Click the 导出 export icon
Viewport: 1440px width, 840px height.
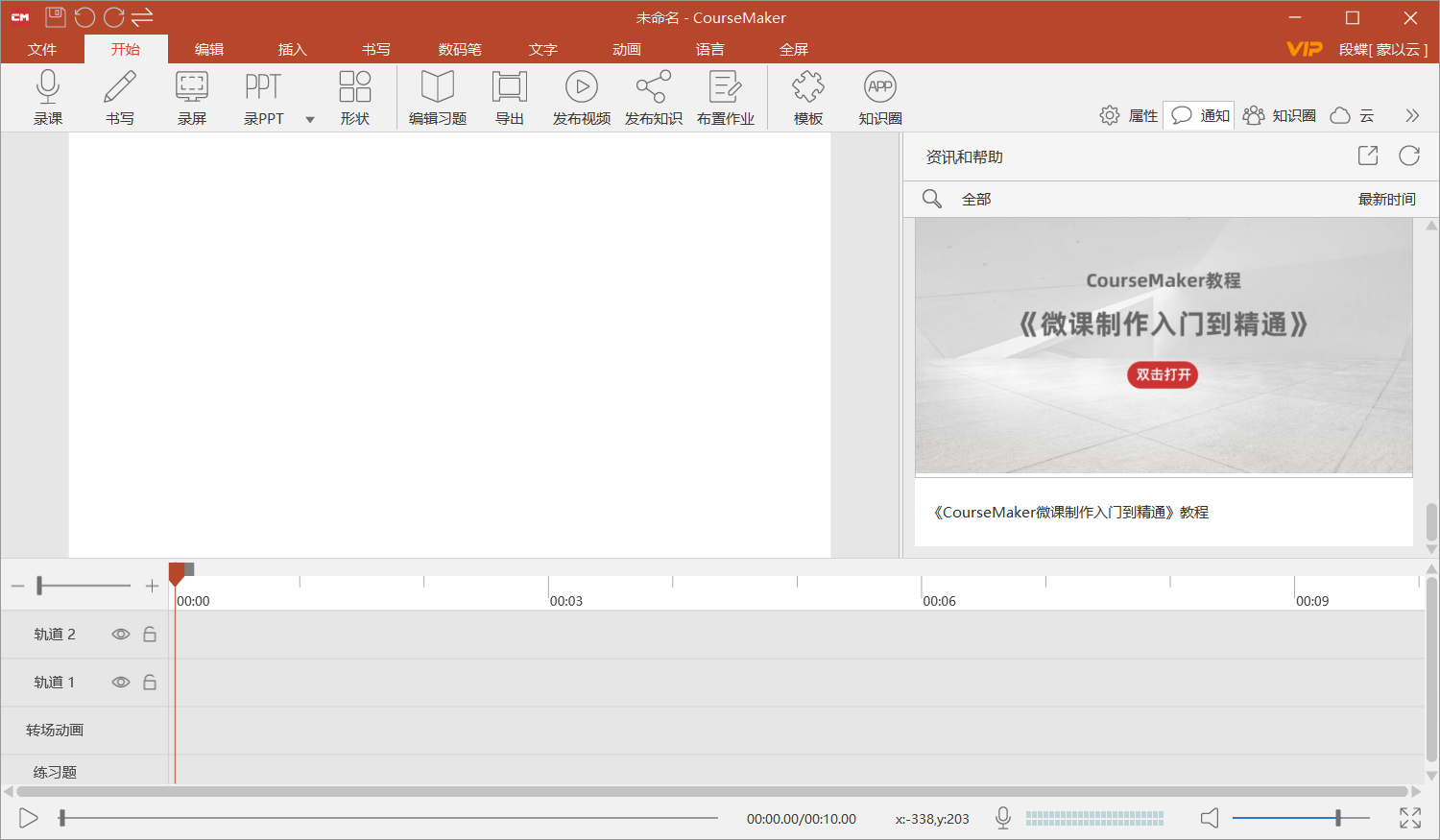pyautogui.click(x=510, y=97)
